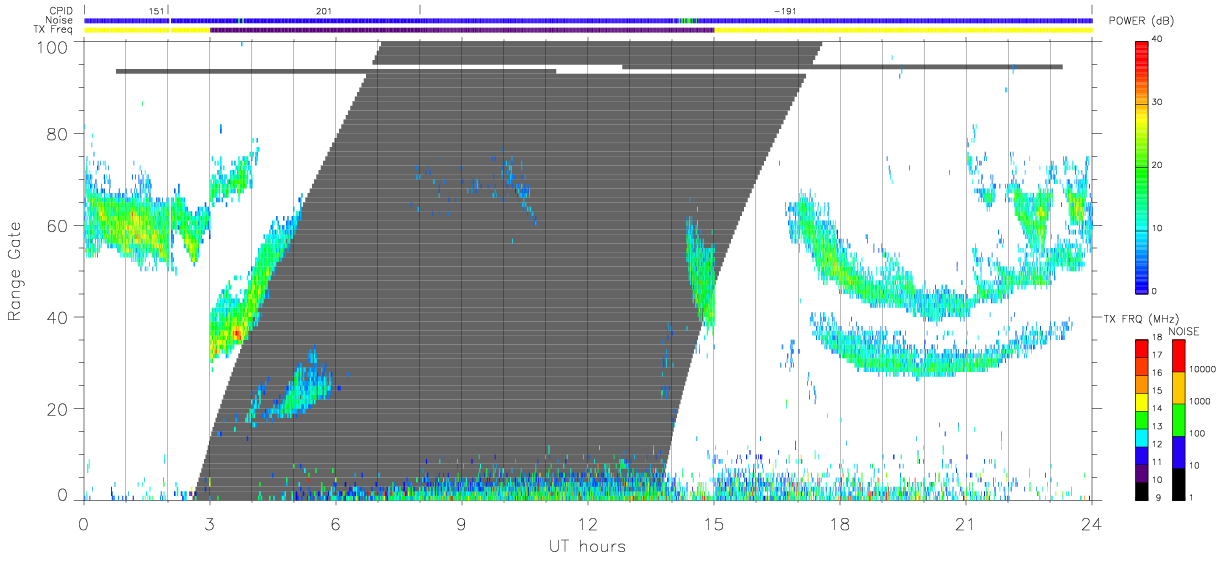Click the green blip in the Noise strip
Image resolution: width=1228 pixels, height=567 pixels.
click(686, 20)
